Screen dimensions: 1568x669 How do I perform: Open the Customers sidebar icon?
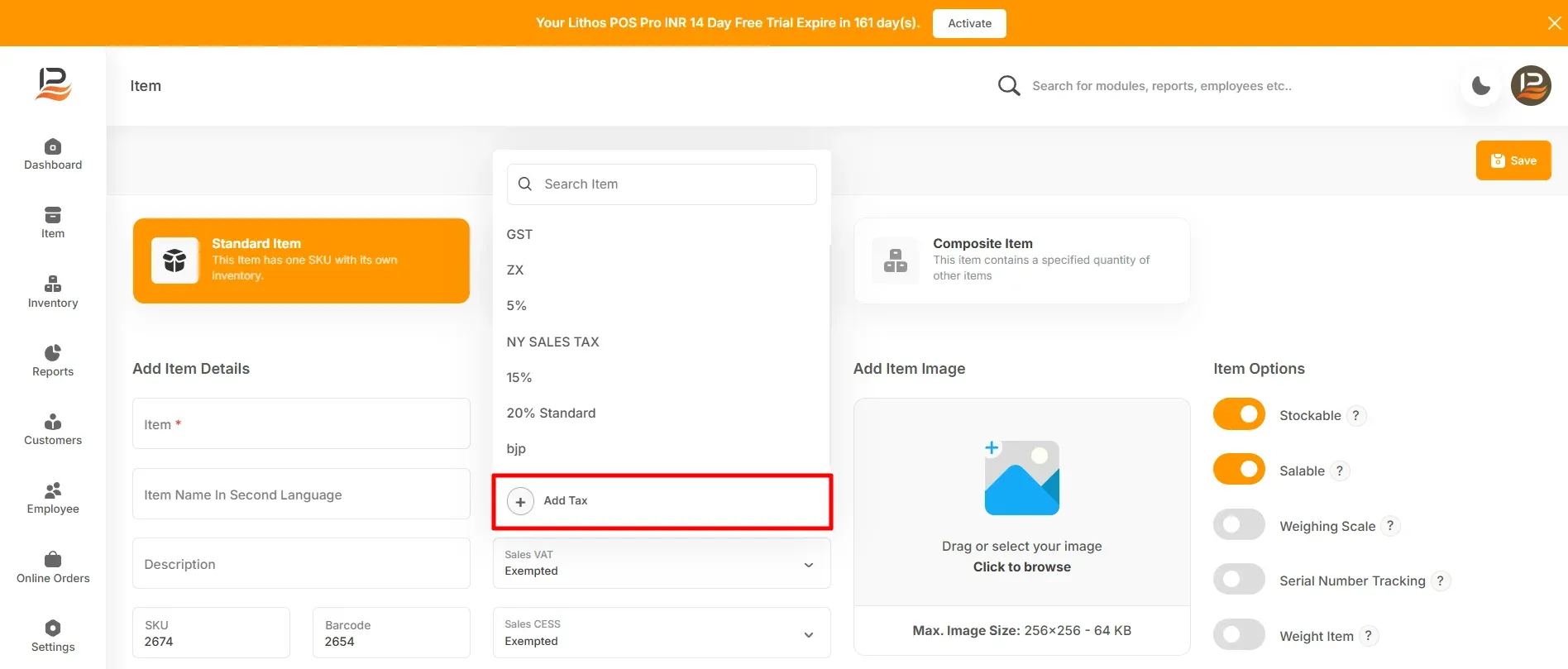53,429
